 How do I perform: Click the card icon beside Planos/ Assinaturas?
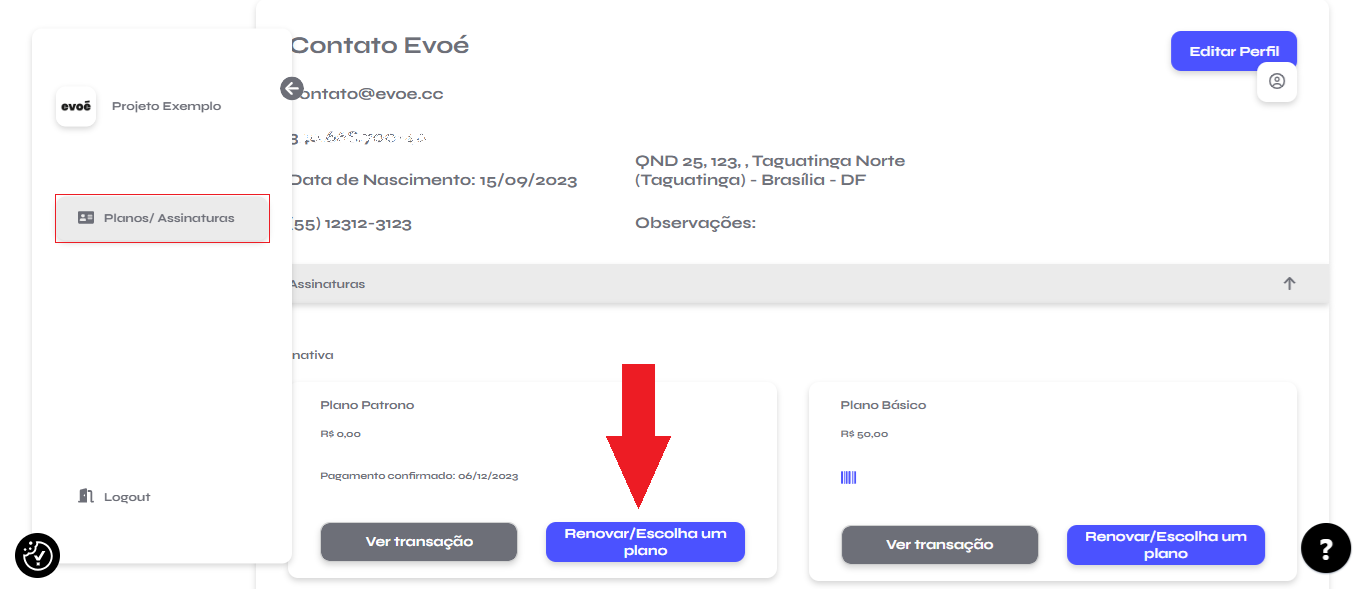point(86,218)
